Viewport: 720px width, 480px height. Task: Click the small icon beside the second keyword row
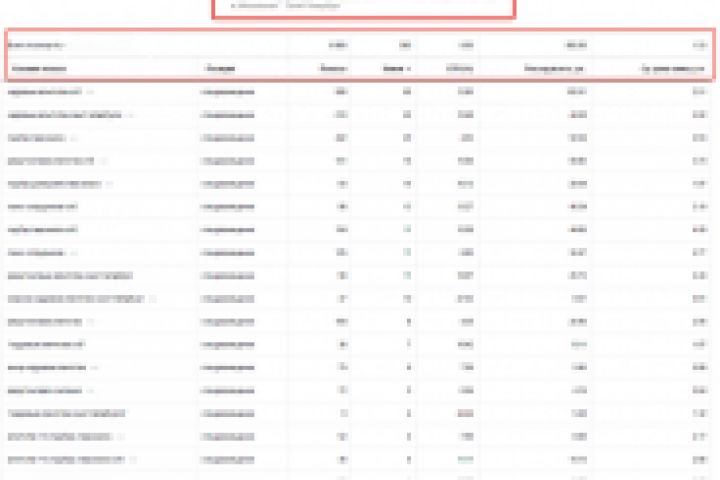130,115
